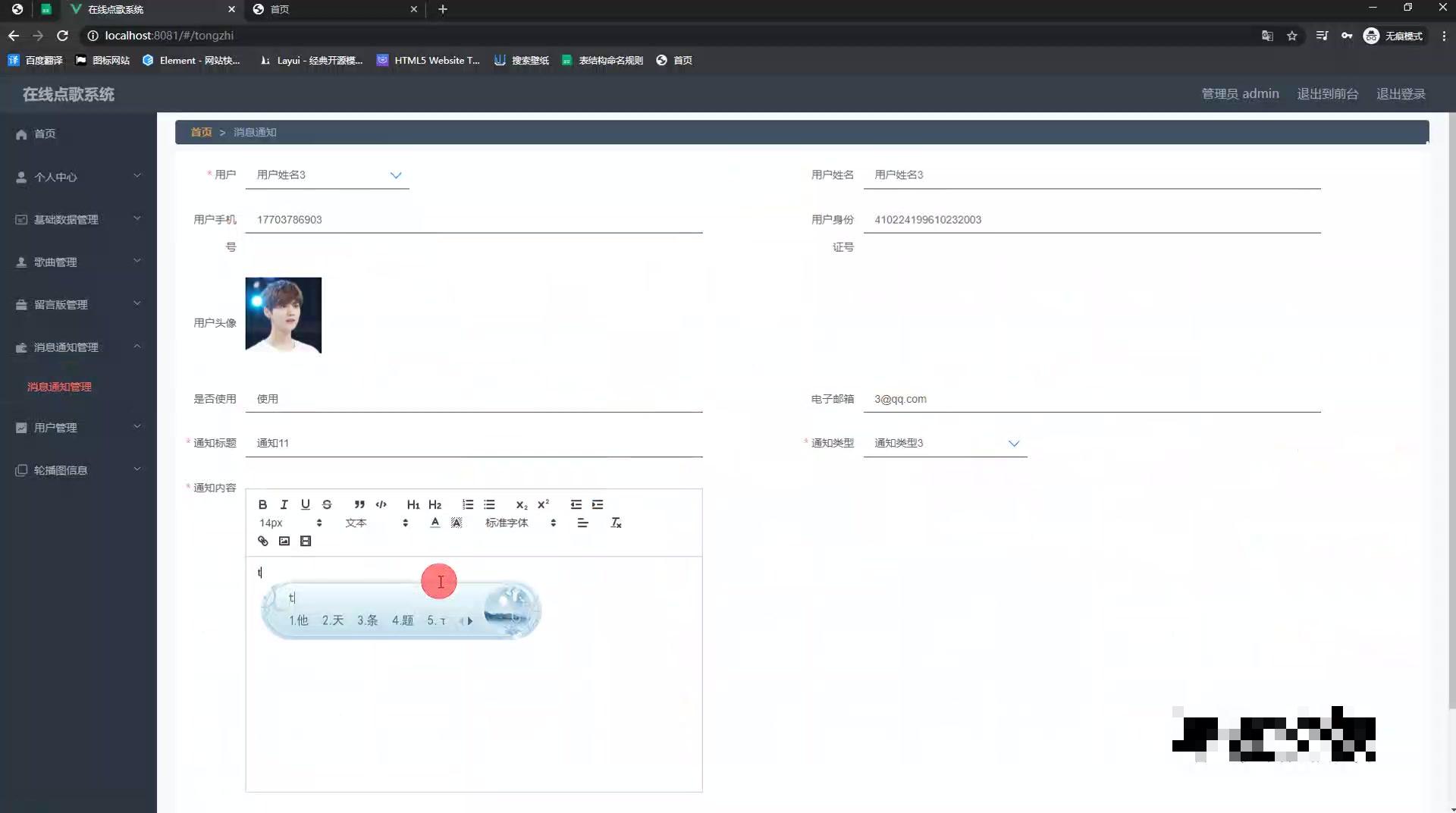This screenshot has height=813, width=1456.
Task: Insert a code block in the editor
Action: click(x=381, y=504)
